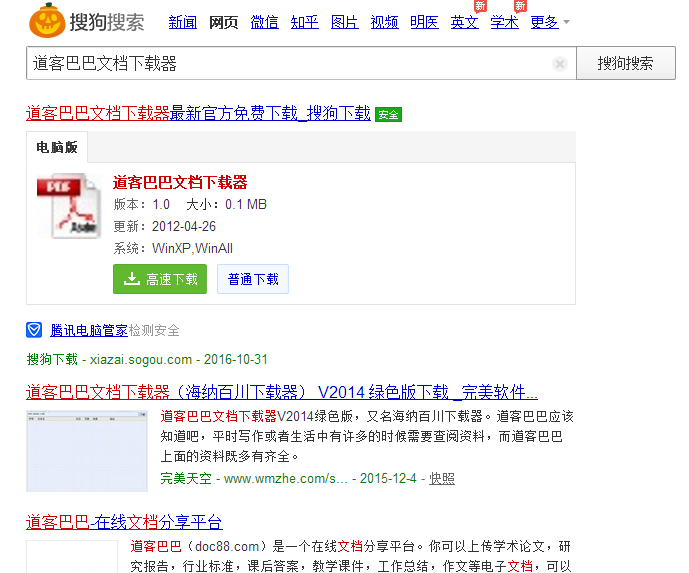Open the 图片 search tab
Image resolution: width=689 pixels, height=573 pixels.
click(x=344, y=22)
